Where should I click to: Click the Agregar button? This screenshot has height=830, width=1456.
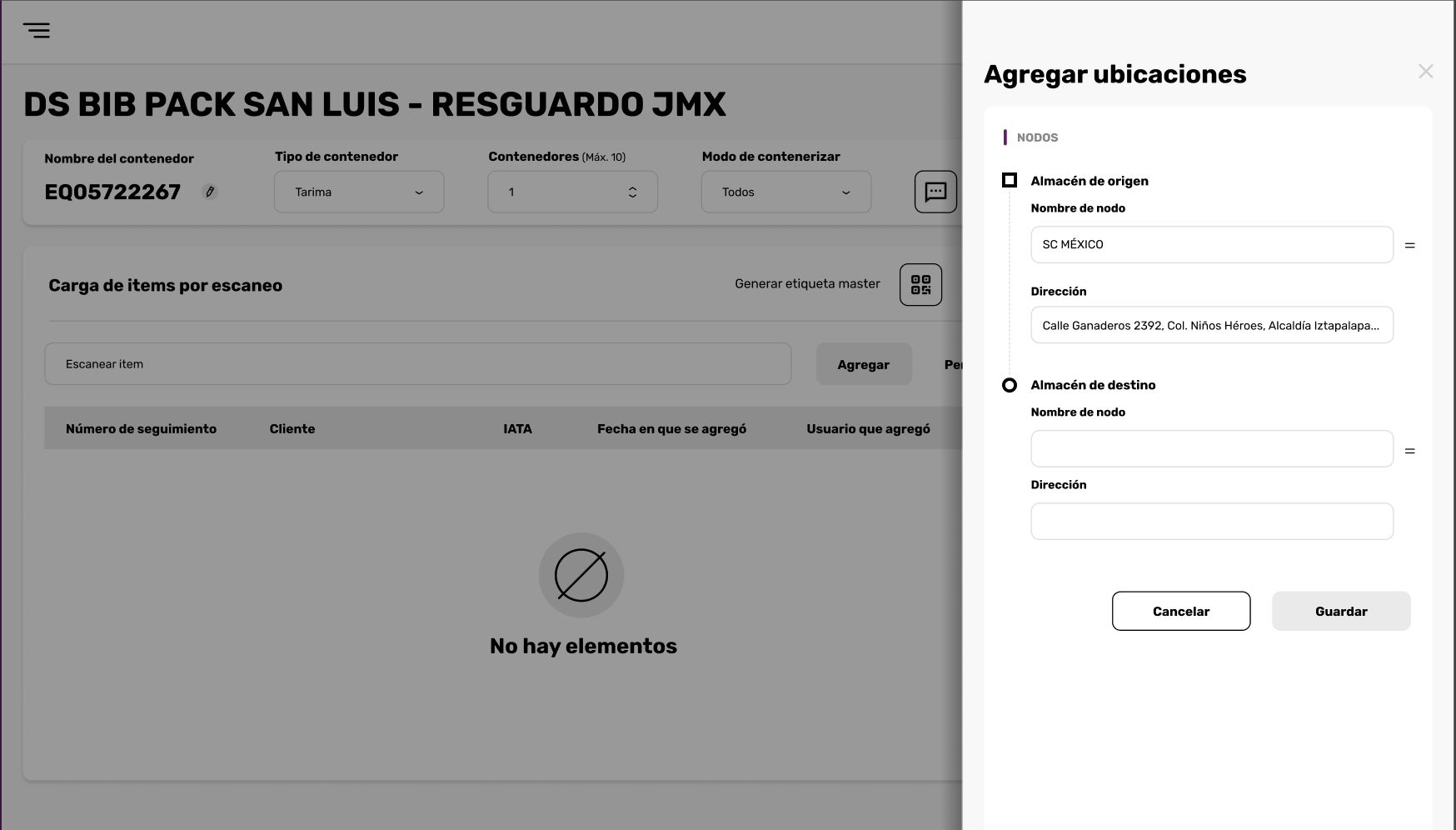tap(864, 364)
